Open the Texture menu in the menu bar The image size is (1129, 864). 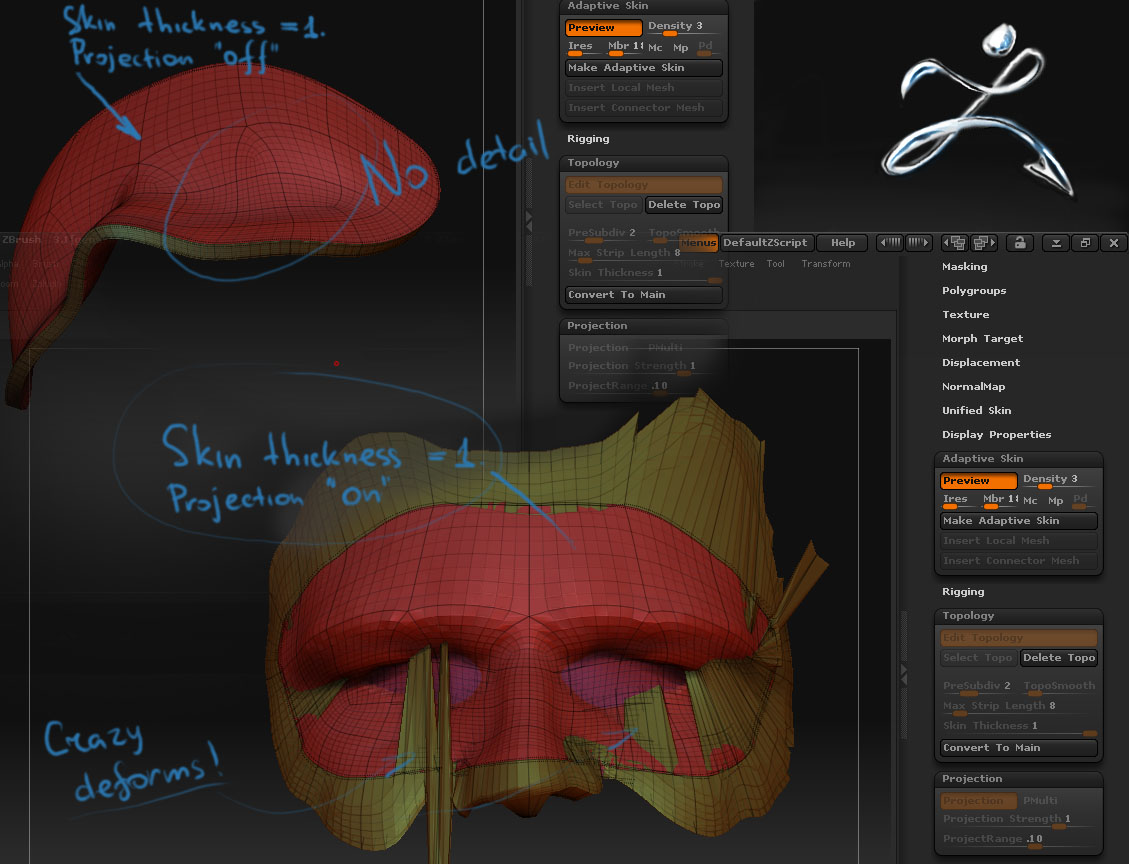(x=736, y=264)
